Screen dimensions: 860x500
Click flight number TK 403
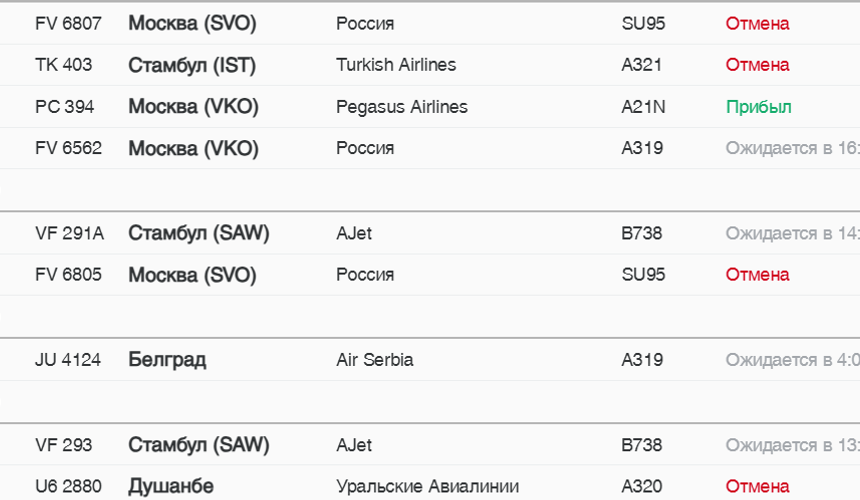[63, 65]
